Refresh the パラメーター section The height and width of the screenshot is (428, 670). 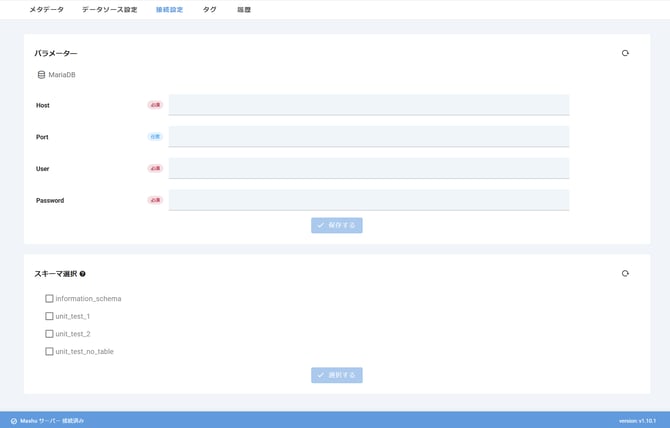pos(625,53)
